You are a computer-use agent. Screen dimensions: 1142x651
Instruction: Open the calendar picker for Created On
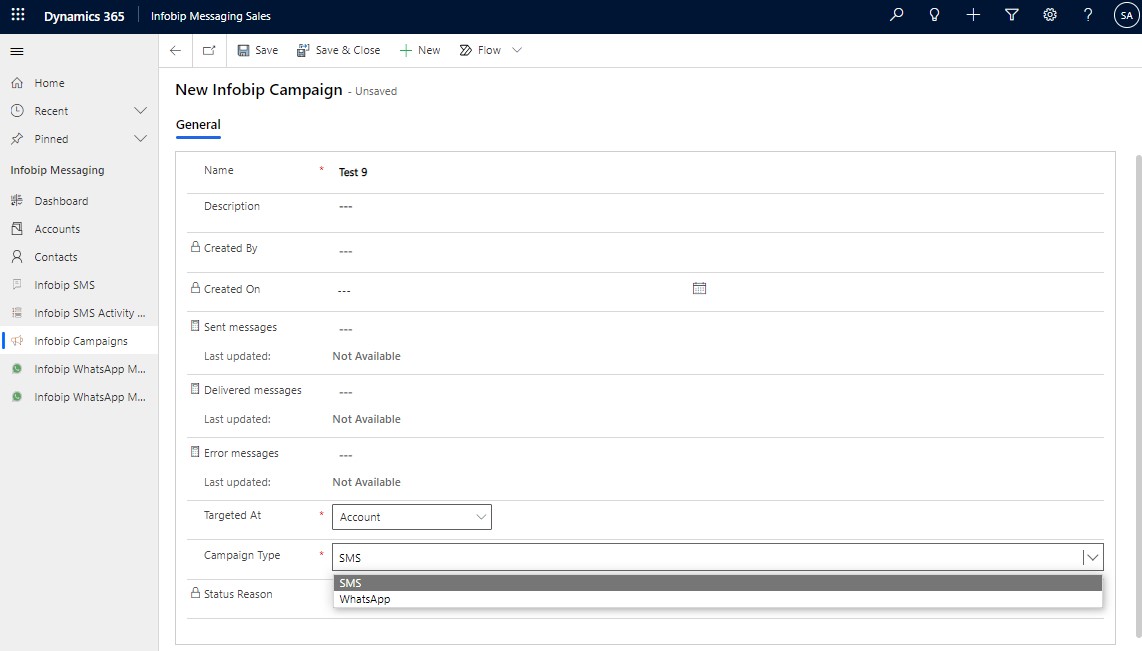[699, 288]
